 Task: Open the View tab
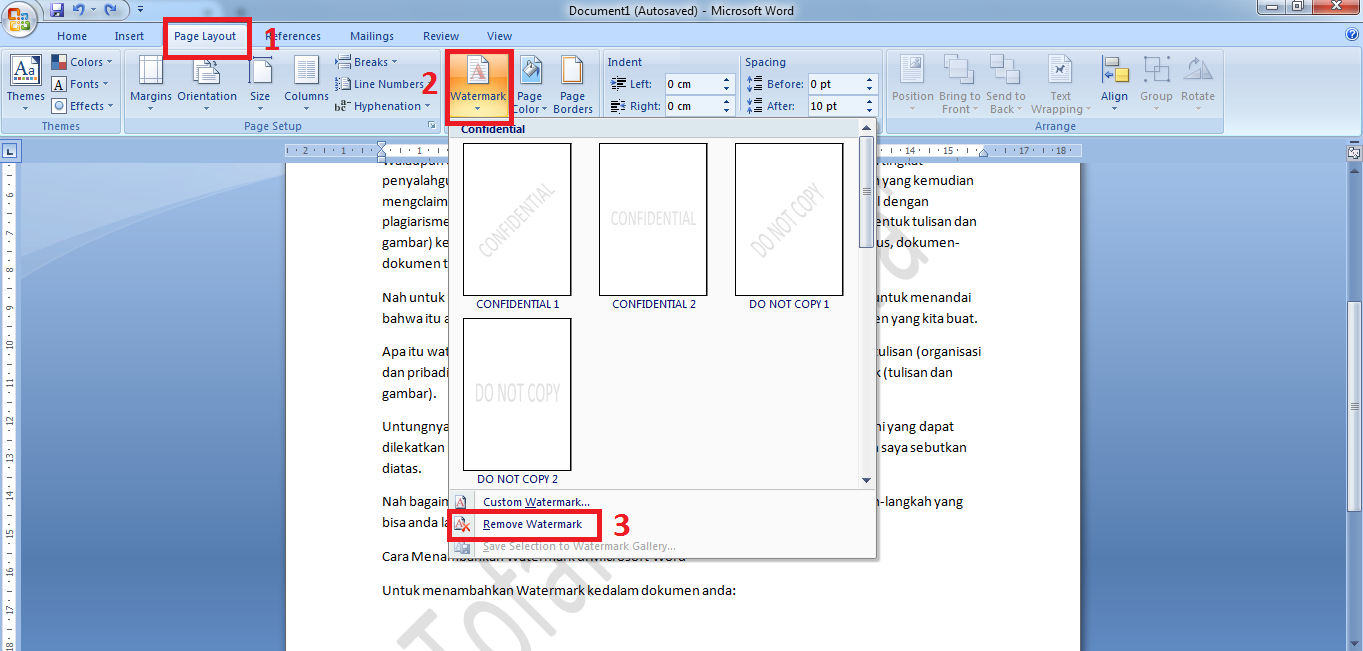(x=499, y=36)
